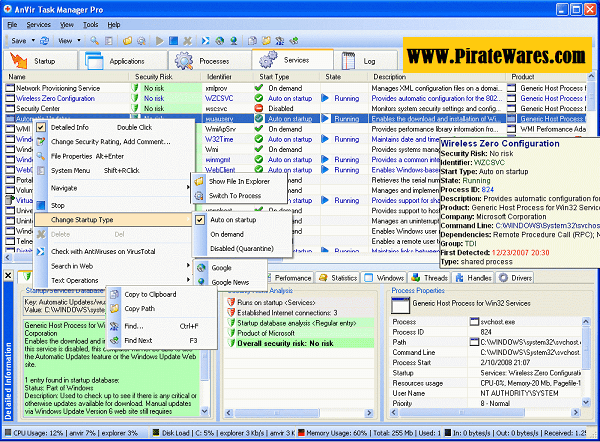Click Find... Ctrl+F menu item
The width and height of the screenshot is (600, 442).
tap(161, 326)
